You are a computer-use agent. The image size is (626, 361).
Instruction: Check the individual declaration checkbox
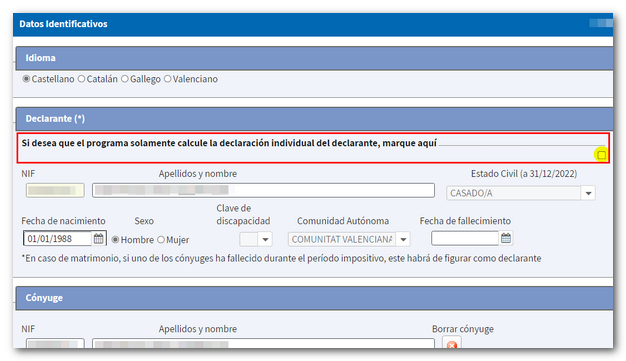[x=601, y=155]
